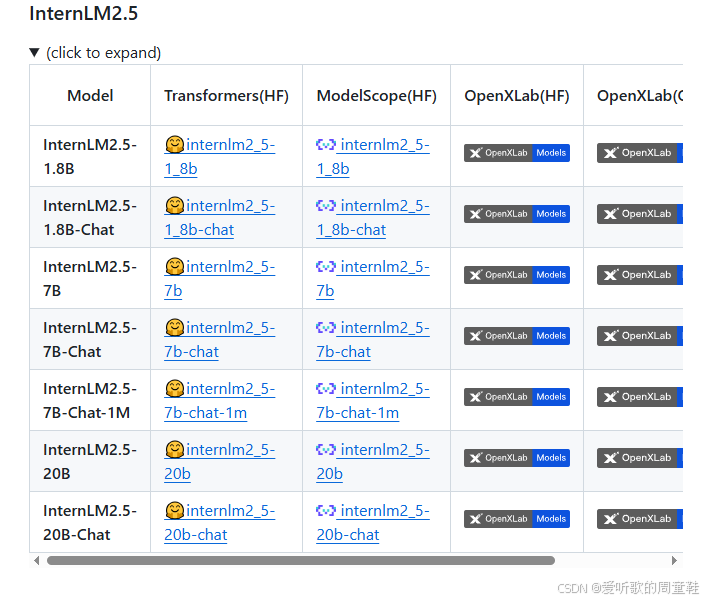Select the InternLM2.5-20B model name cell
This screenshot has width=710, height=601.
(90, 461)
